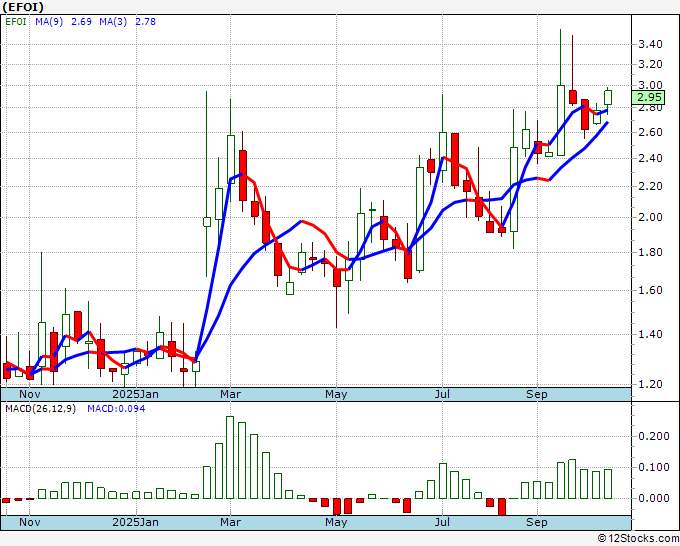Click the 0.000 MACD axis label
Screen dimensions: 680x546
tap(652, 498)
